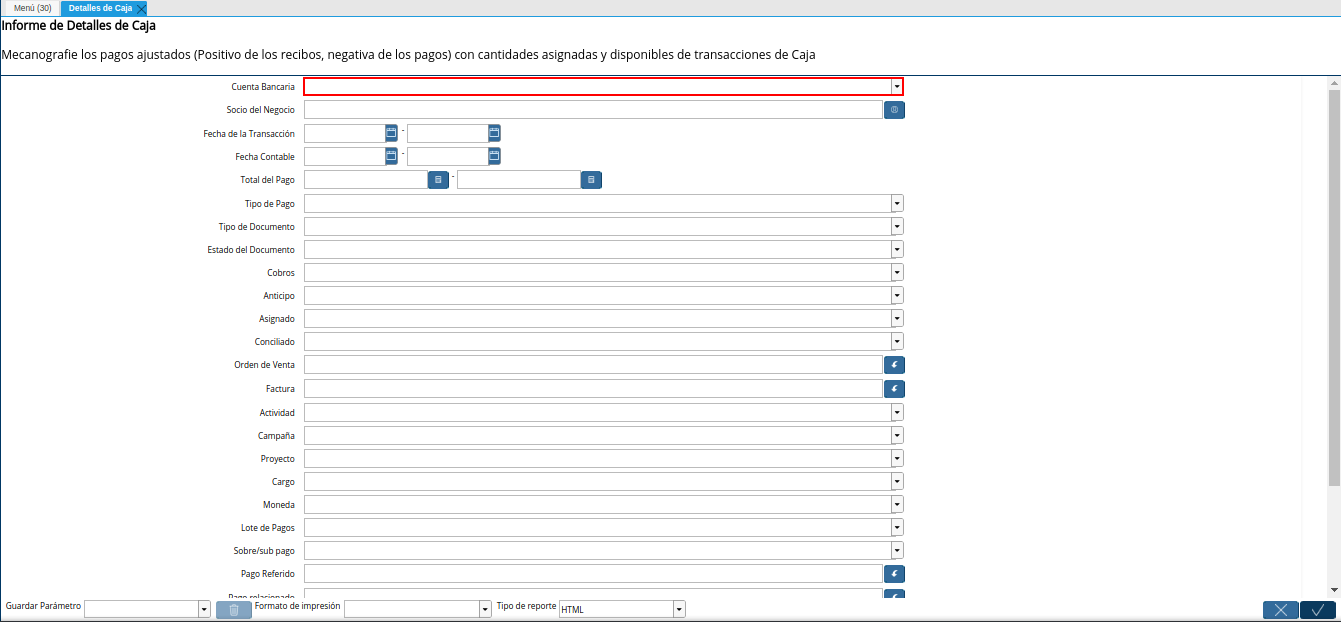The image size is (1341, 622).
Task: Click inside the Cuenta Bancaria field
Action: 600,86
